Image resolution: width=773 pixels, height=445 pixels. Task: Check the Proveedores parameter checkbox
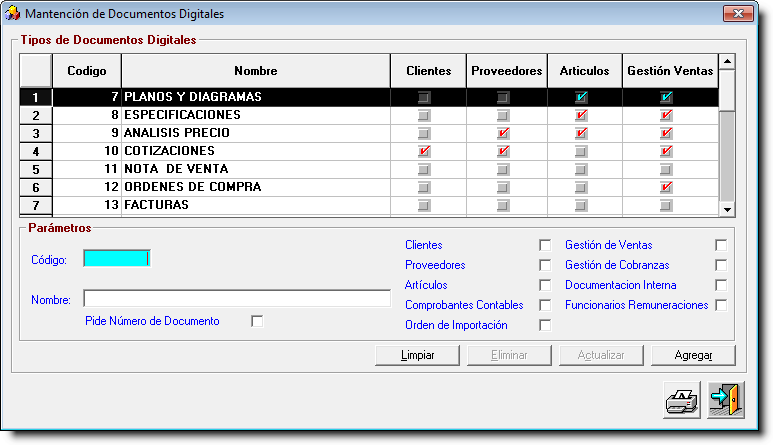[545, 265]
